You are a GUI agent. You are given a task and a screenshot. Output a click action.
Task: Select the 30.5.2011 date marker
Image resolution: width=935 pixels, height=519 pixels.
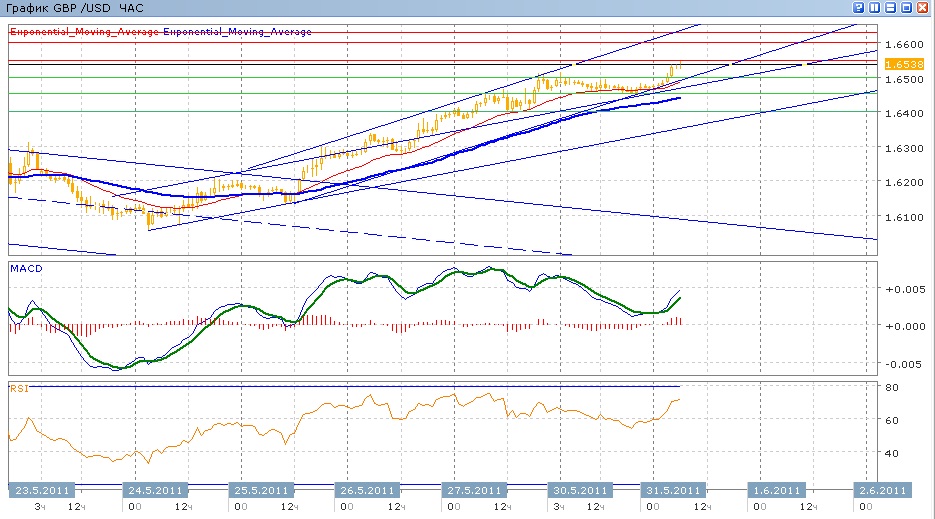click(x=580, y=490)
